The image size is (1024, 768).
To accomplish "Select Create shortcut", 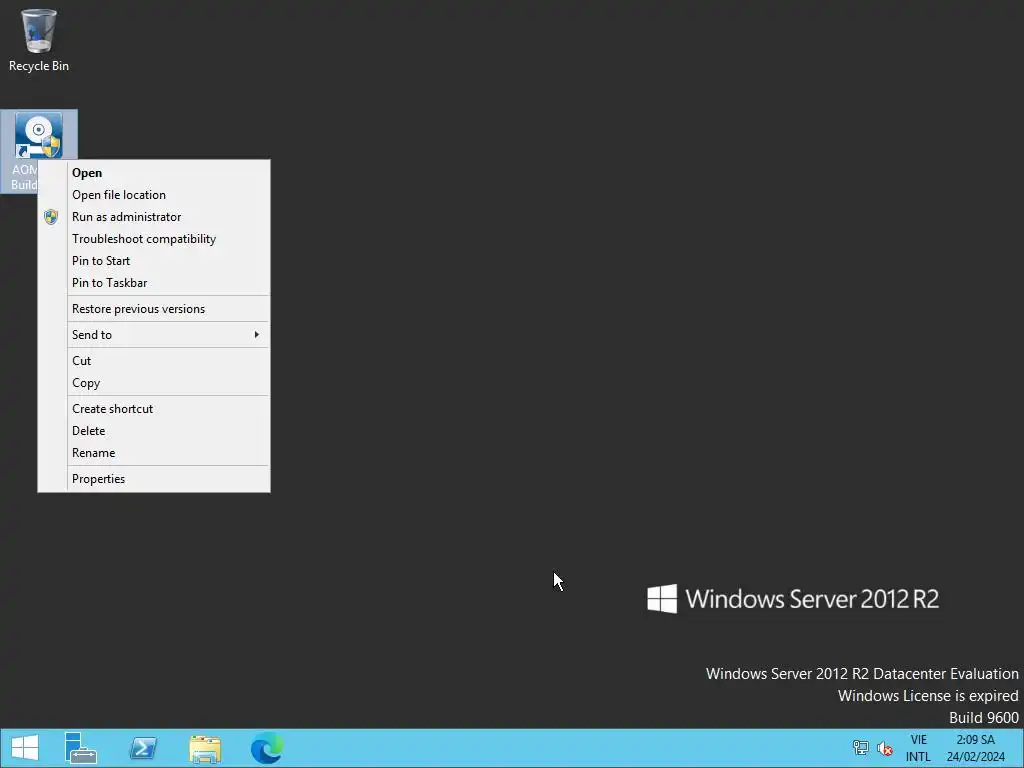I will [x=154, y=409].
